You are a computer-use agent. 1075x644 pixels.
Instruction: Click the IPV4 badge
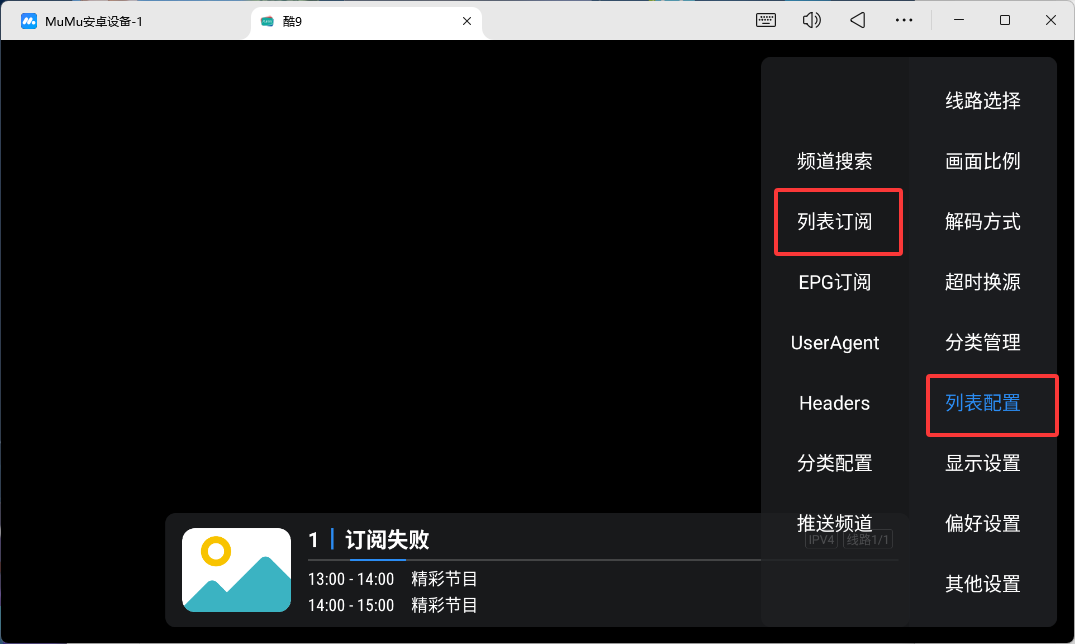tap(821, 540)
